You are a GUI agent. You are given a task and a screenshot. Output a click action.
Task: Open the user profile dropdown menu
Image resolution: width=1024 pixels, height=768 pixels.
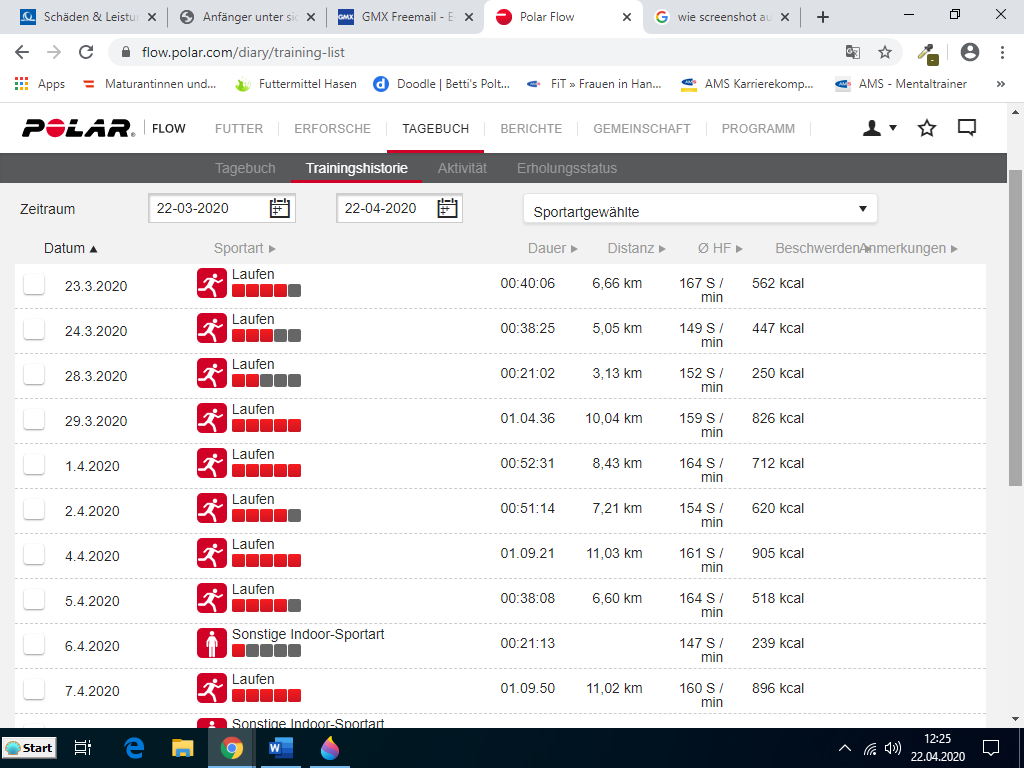(x=880, y=128)
